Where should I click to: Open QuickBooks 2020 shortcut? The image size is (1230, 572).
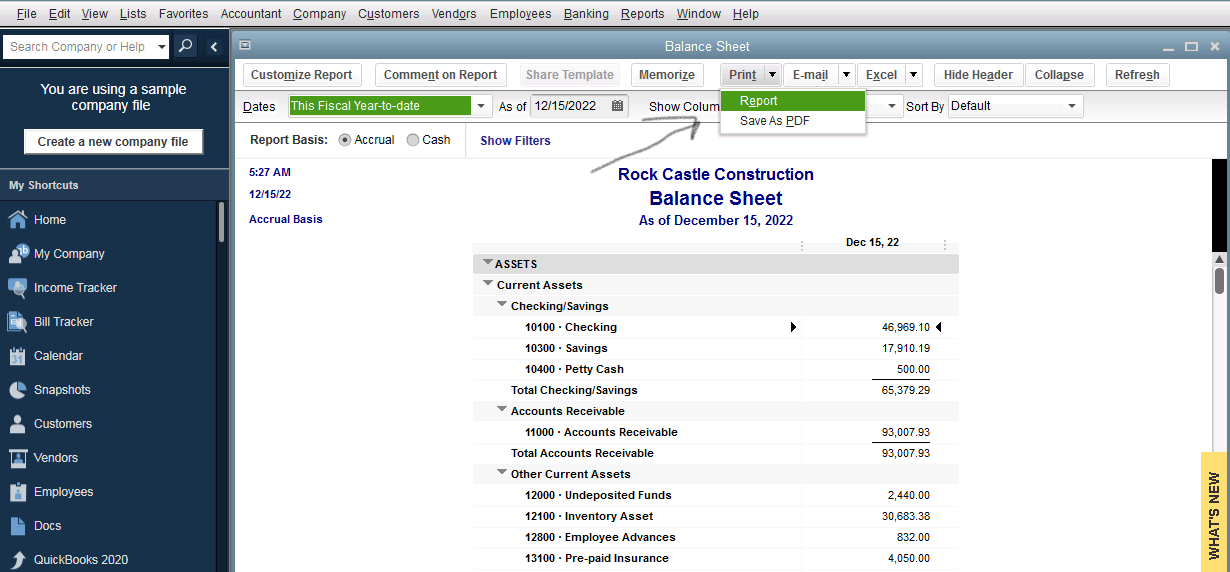(x=81, y=560)
